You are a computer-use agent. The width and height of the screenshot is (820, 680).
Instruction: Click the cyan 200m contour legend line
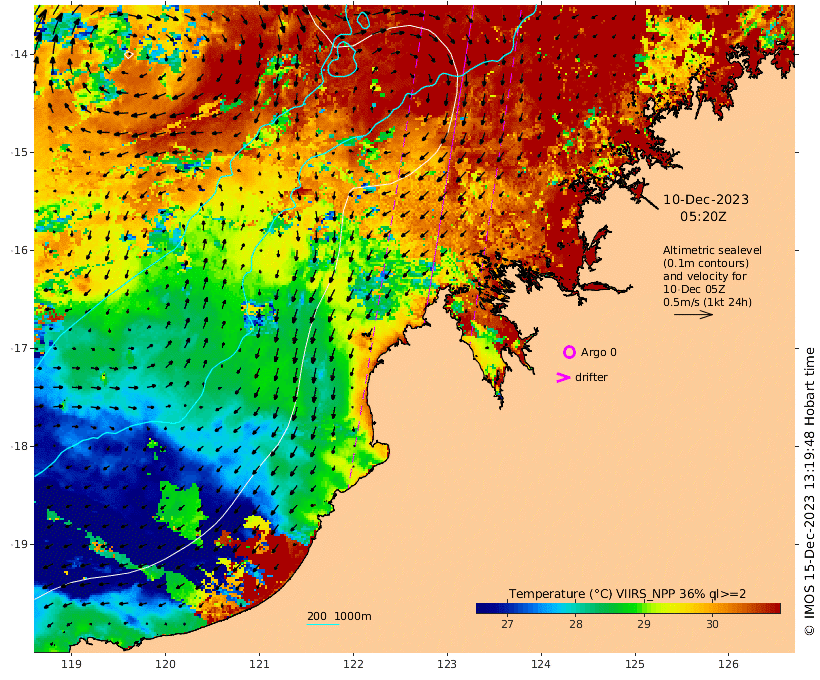tap(323, 625)
